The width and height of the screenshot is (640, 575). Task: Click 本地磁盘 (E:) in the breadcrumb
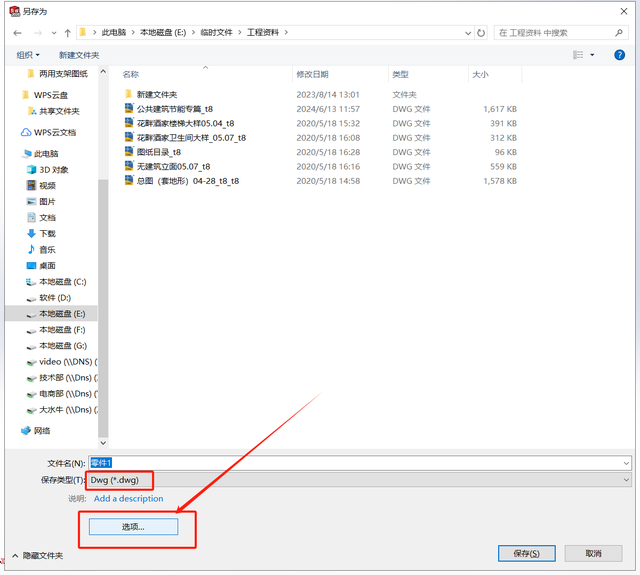[163, 33]
